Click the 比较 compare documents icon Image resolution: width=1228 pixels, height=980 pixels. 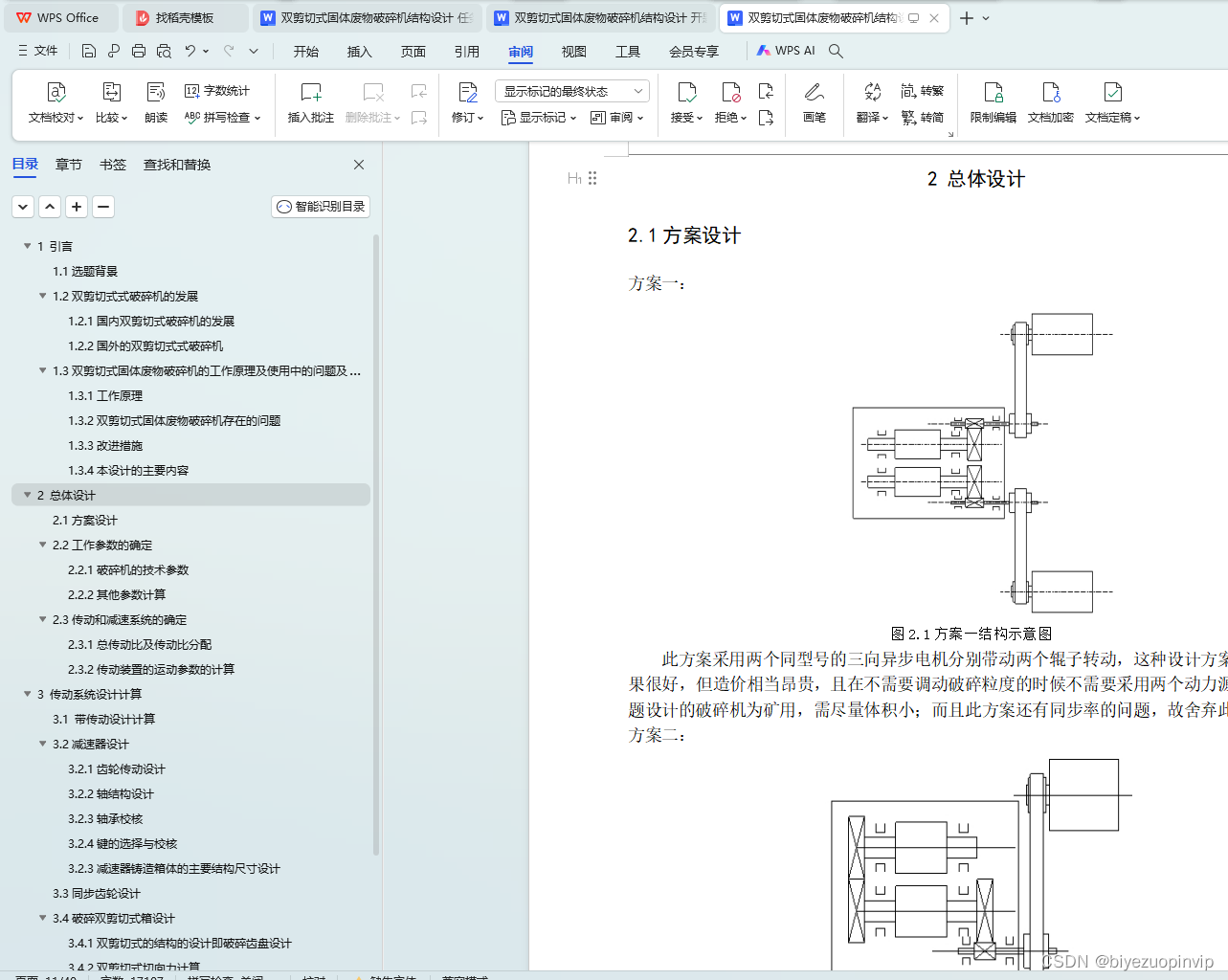pyautogui.click(x=111, y=93)
